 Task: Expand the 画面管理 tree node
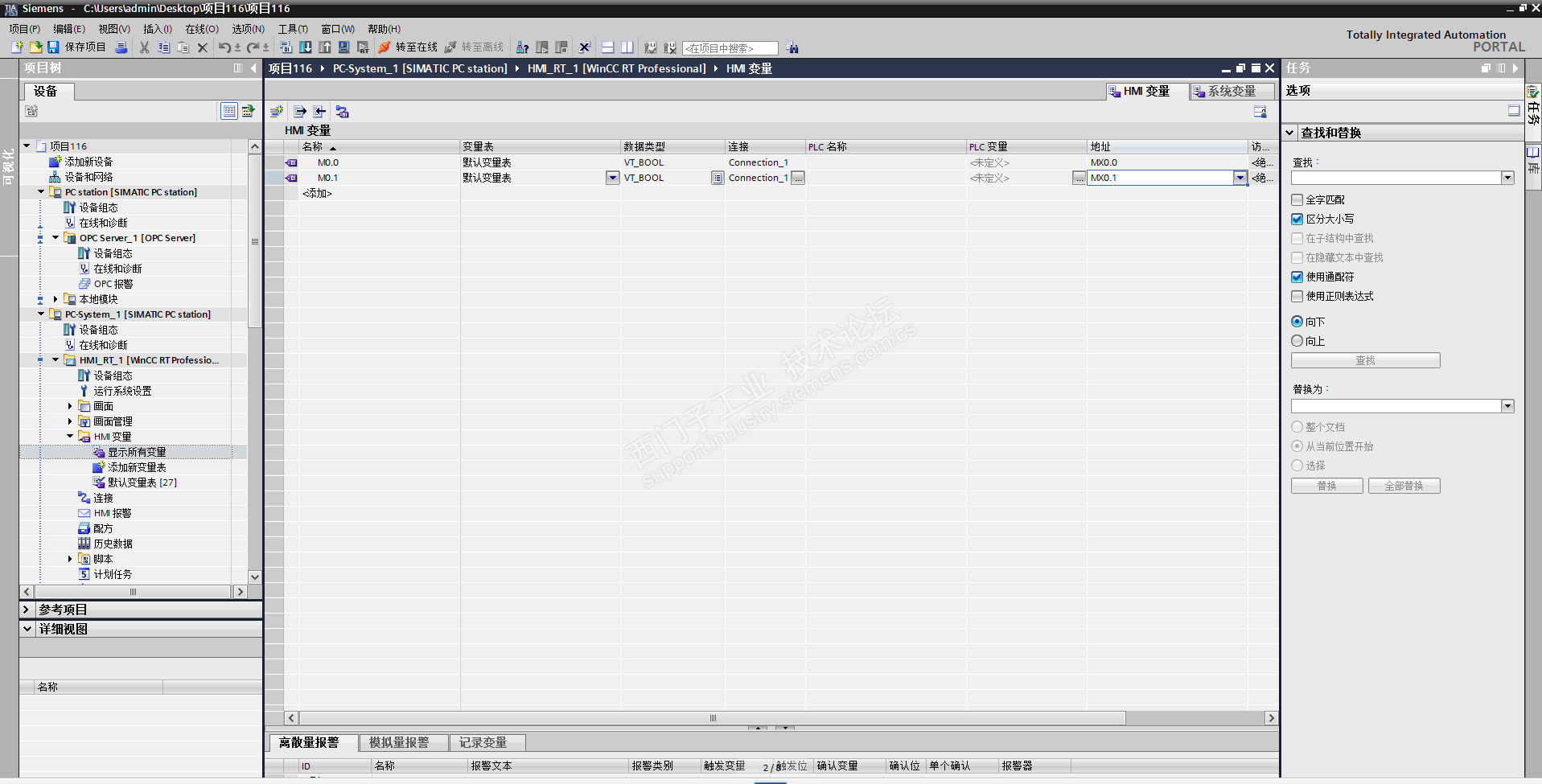[x=70, y=421]
